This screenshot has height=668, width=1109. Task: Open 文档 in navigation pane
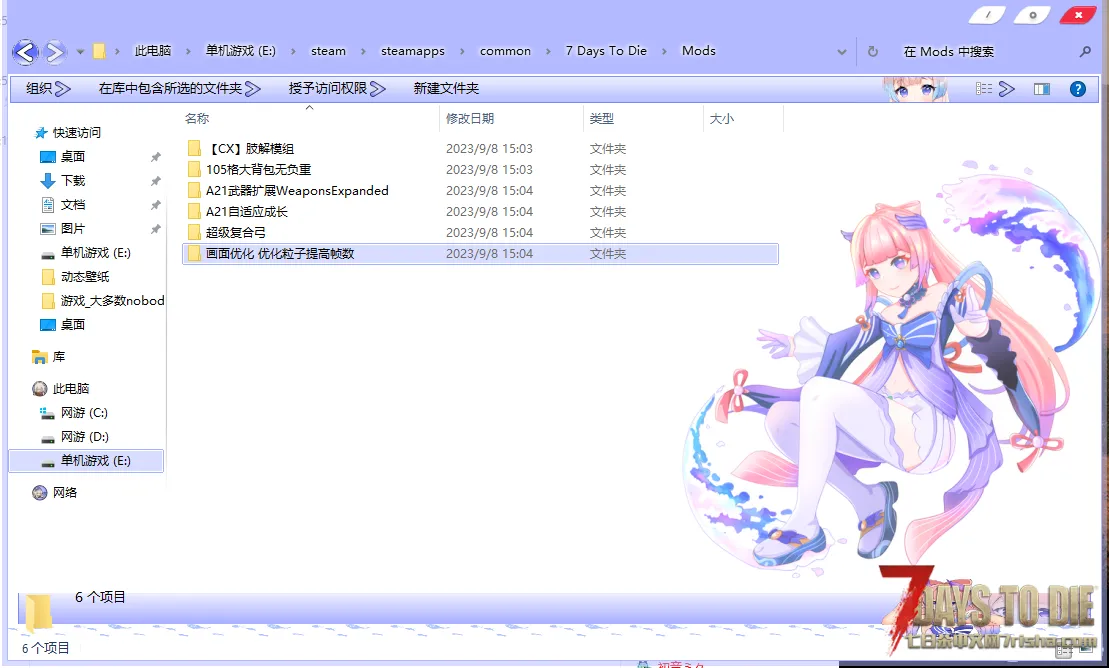[x=73, y=205]
